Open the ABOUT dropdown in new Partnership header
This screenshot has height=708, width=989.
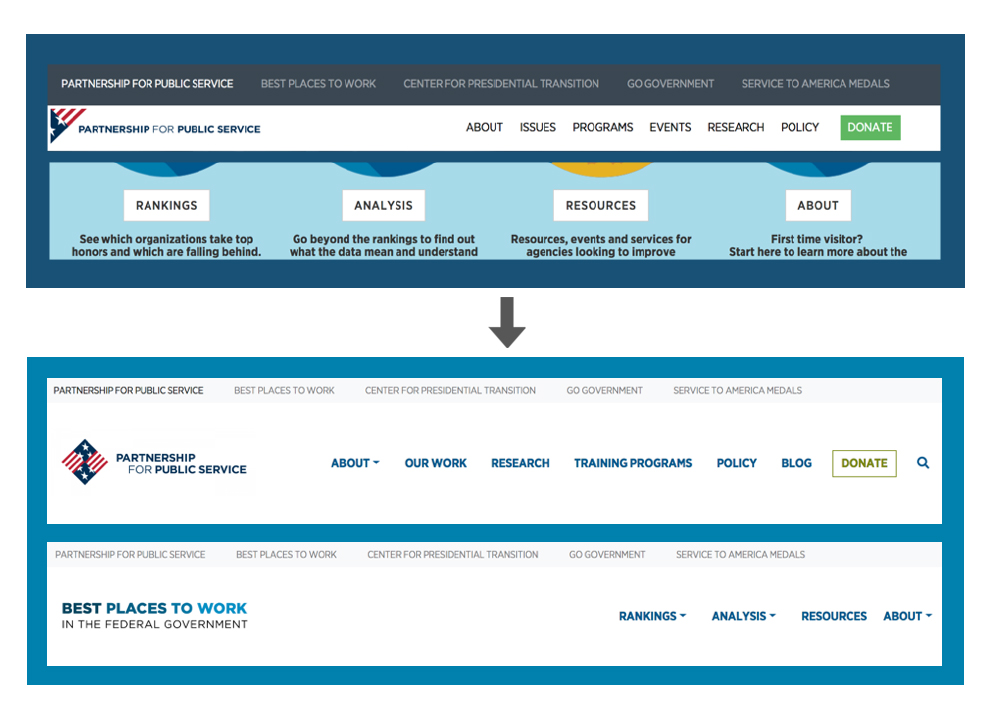coord(355,463)
